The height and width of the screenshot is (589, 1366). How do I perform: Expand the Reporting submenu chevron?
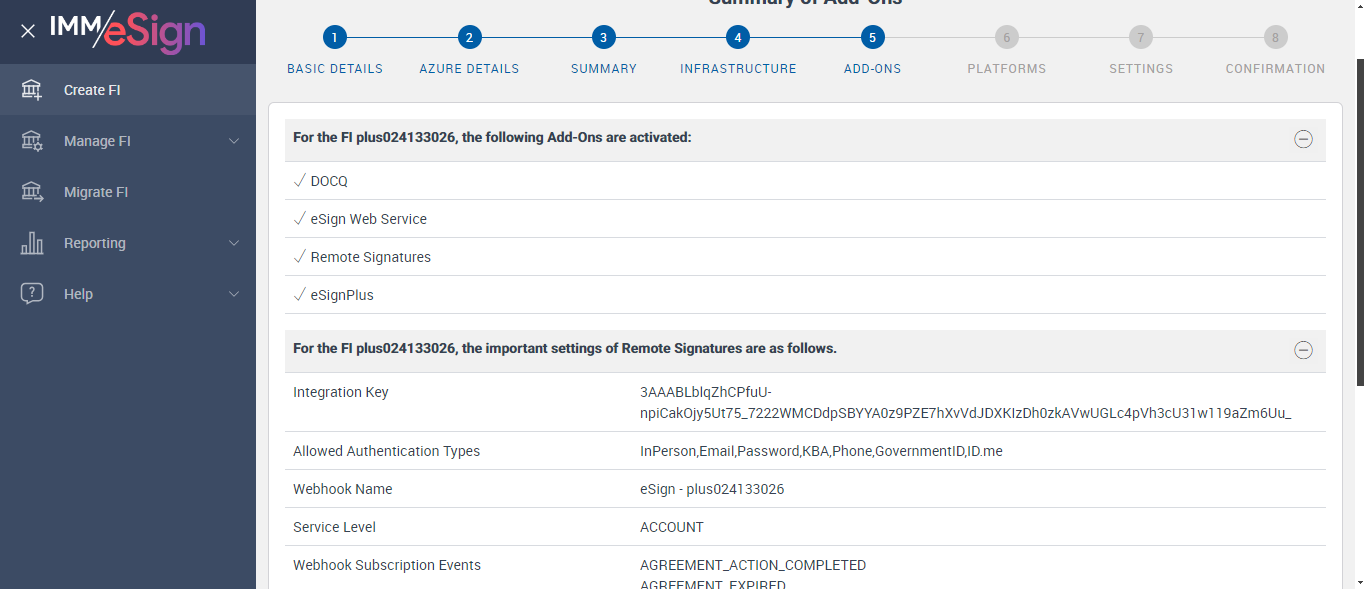click(x=234, y=243)
